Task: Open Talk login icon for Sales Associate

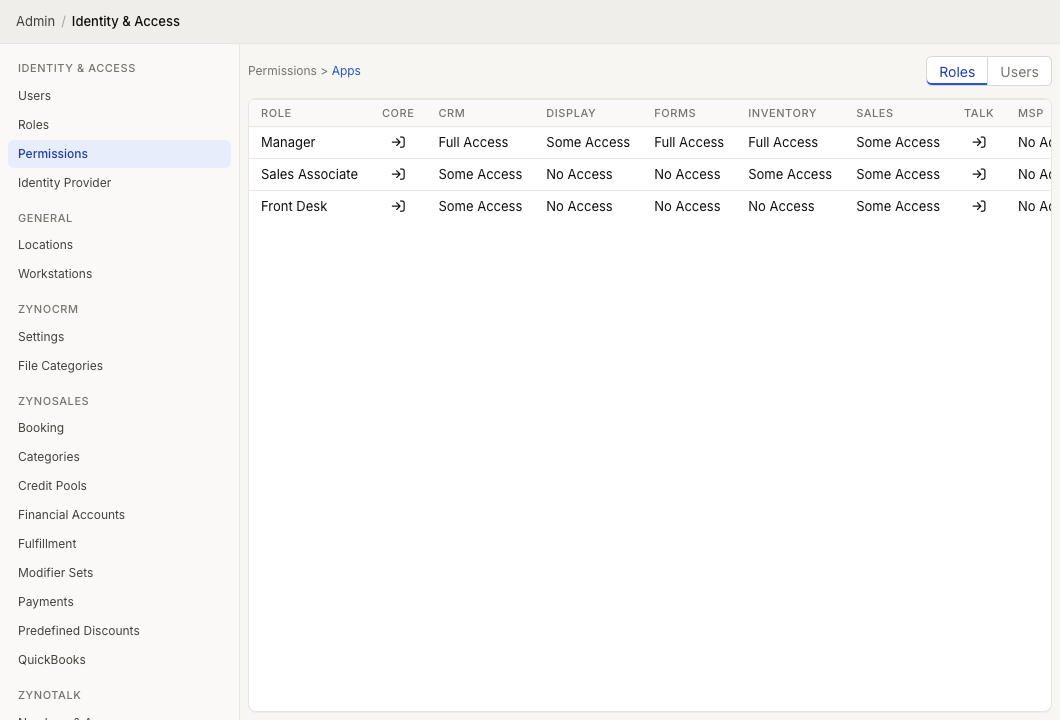Action: click(979, 174)
